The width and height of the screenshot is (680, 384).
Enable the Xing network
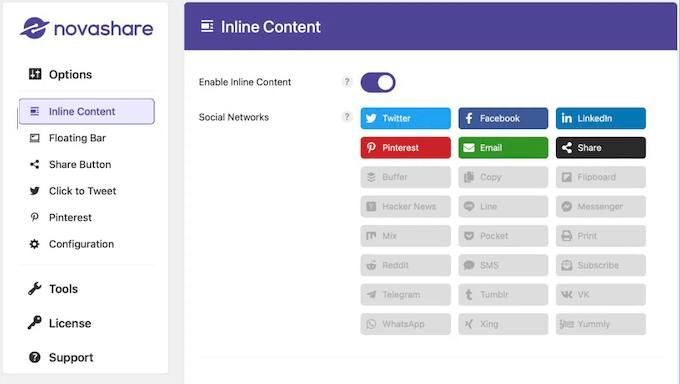pyautogui.click(x=503, y=324)
